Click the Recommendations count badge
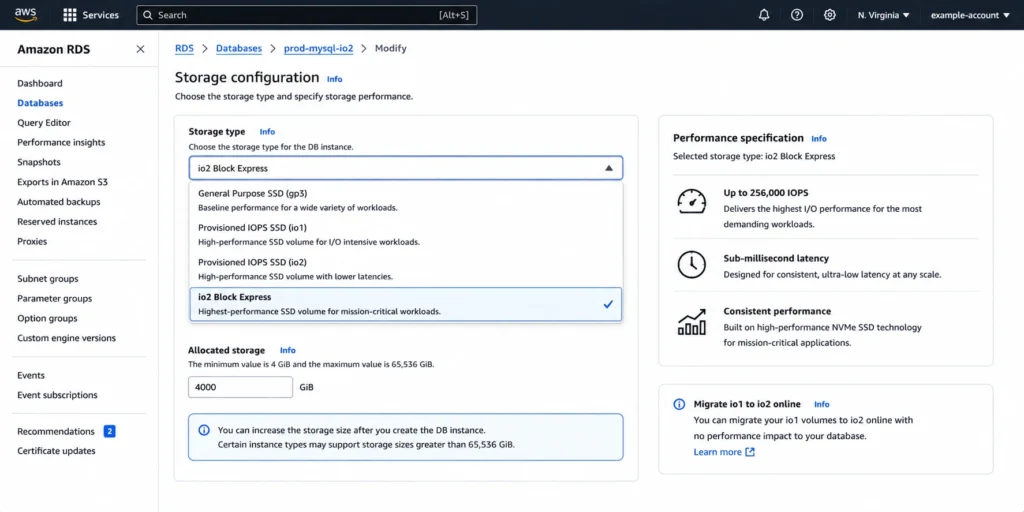The image size is (1024, 512). [110, 431]
